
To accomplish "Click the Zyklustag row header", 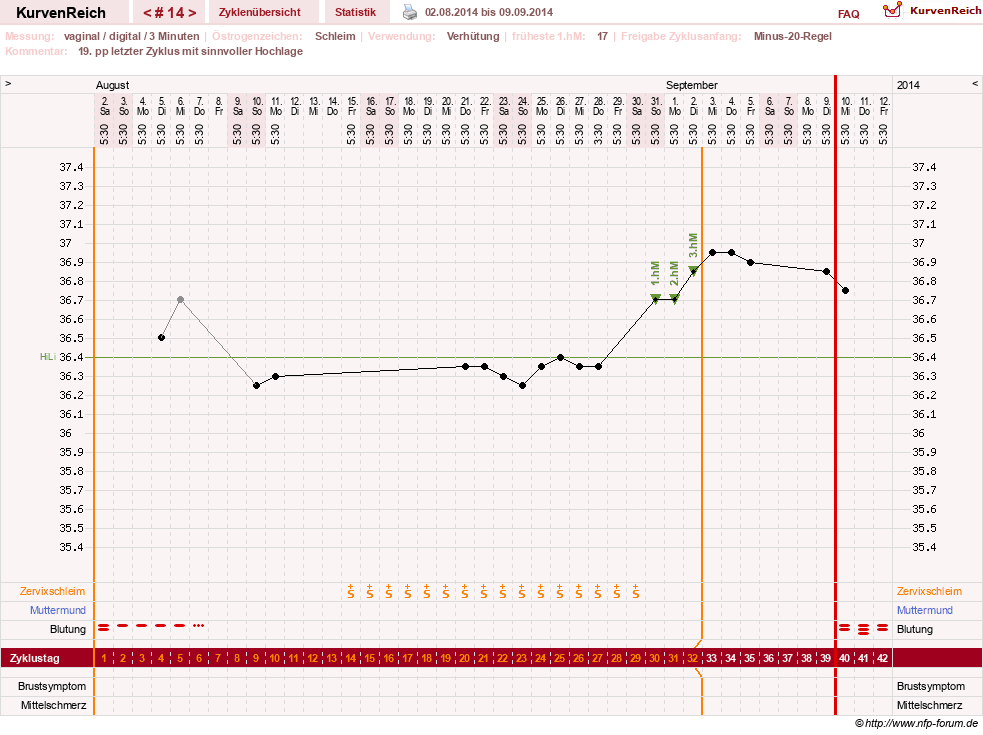I will 34,658.
